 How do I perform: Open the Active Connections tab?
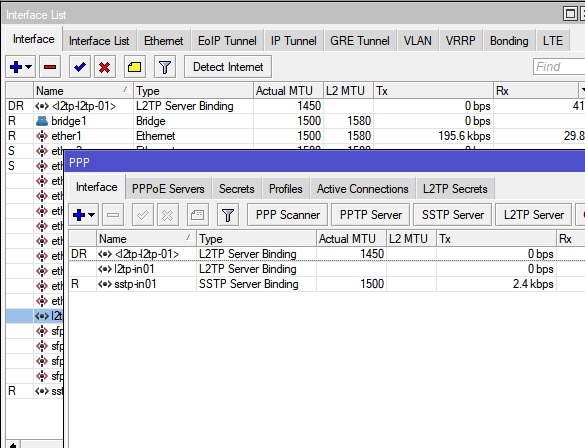click(363, 189)
